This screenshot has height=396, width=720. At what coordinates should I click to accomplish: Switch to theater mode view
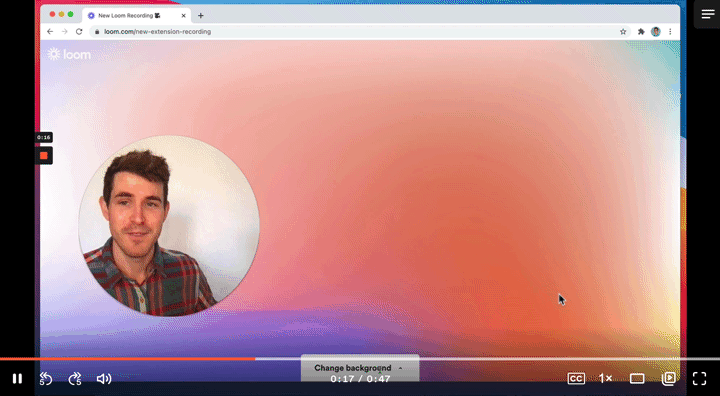coord(637,379)
